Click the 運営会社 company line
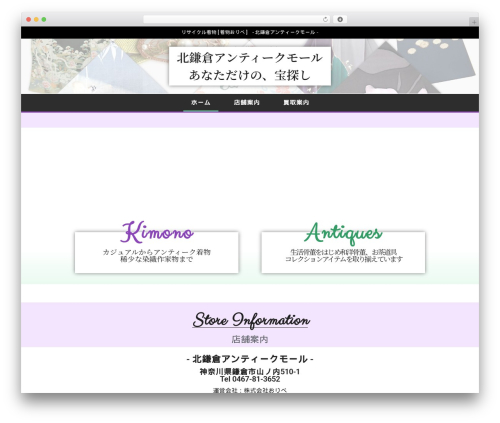 pos(250,390)
